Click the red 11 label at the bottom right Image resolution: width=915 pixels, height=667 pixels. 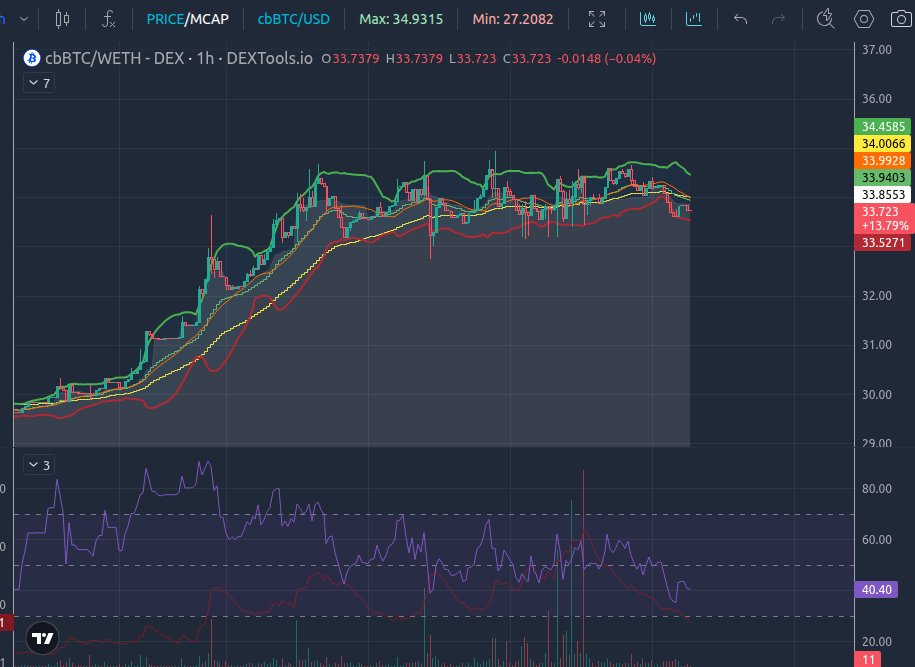(869, 659)
